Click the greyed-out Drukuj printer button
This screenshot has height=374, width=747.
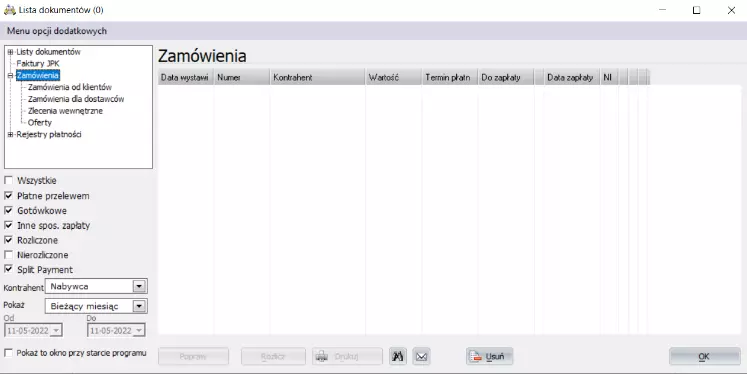347,356
